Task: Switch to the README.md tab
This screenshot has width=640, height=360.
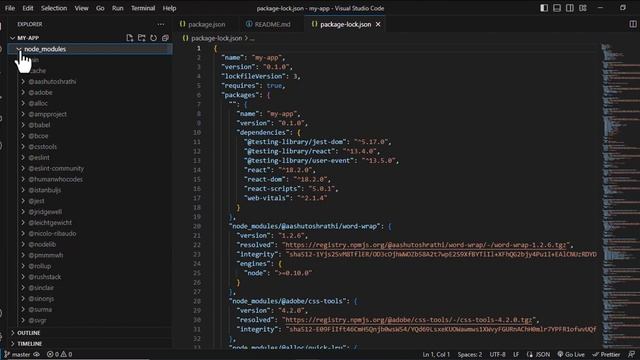Action: 269,24
